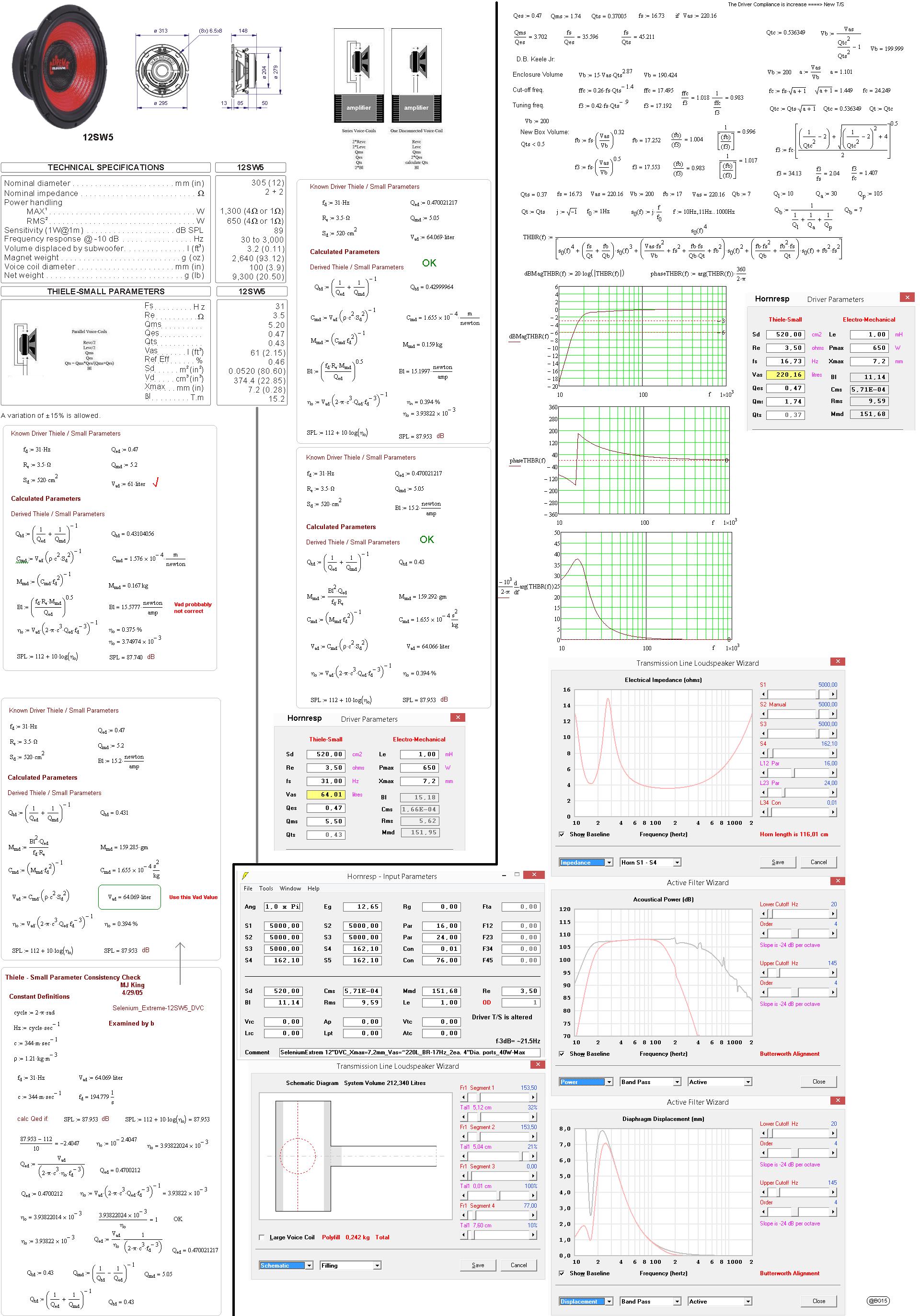This screenshot has height=1316, width=920.
Task: Click left arrow of Fr1 Segment 1 slider
Action: pyautogui.click(x=464, y=1097)
